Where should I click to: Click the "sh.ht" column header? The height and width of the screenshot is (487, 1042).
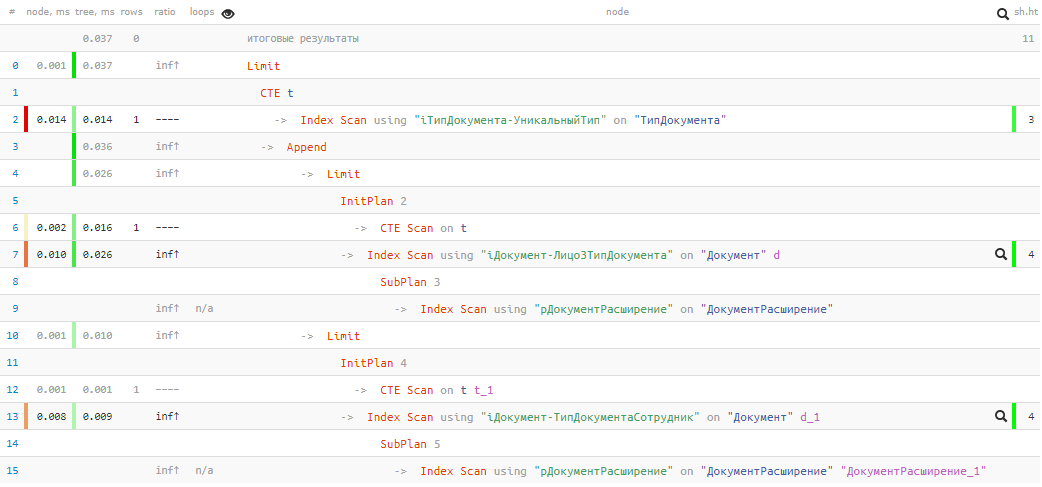pyautogui.click(x=1026, y=12)
